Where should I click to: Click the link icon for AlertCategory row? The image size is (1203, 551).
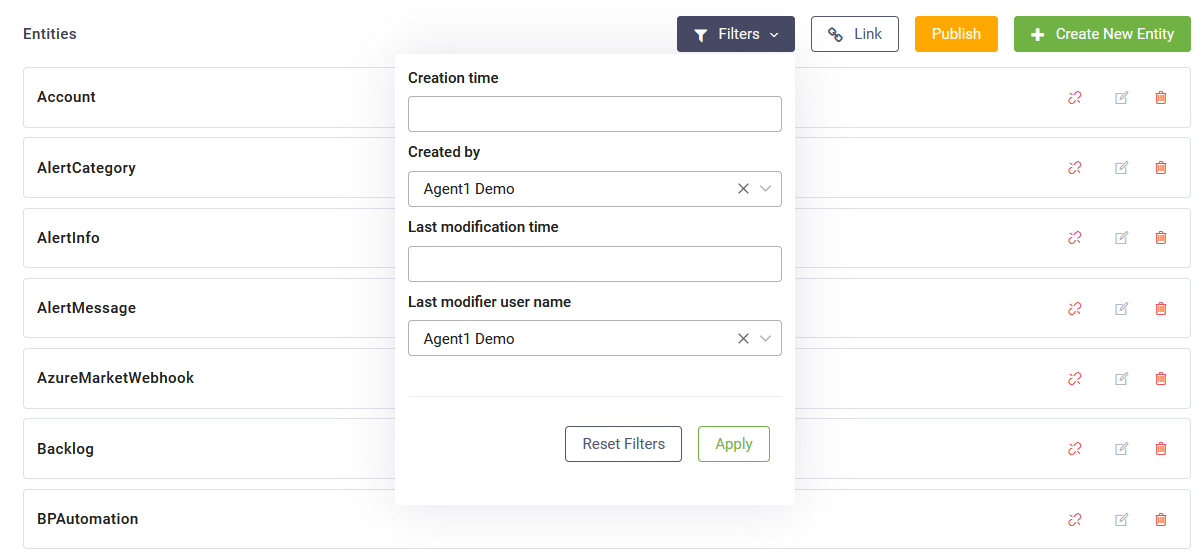[x=1075, y=168]
